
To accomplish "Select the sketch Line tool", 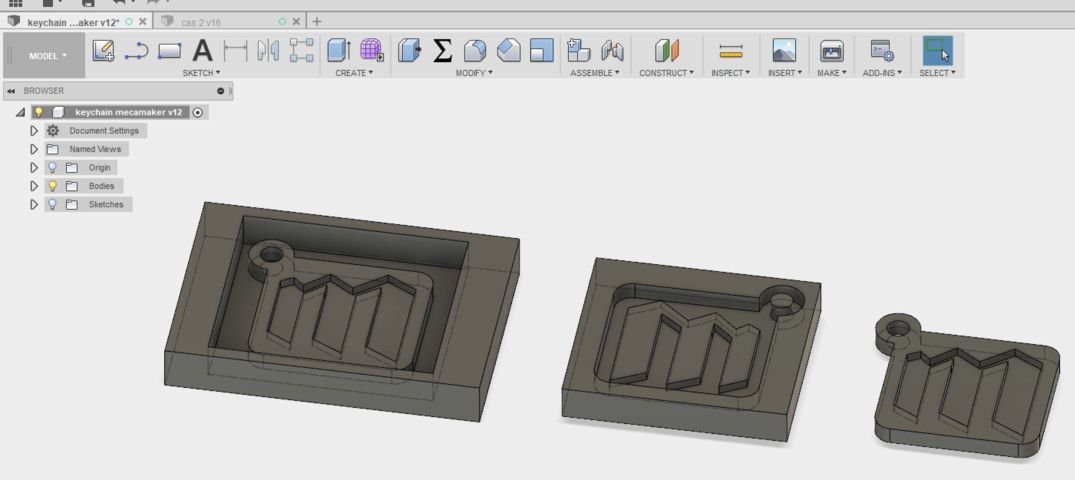I will [x=136, y=51].
